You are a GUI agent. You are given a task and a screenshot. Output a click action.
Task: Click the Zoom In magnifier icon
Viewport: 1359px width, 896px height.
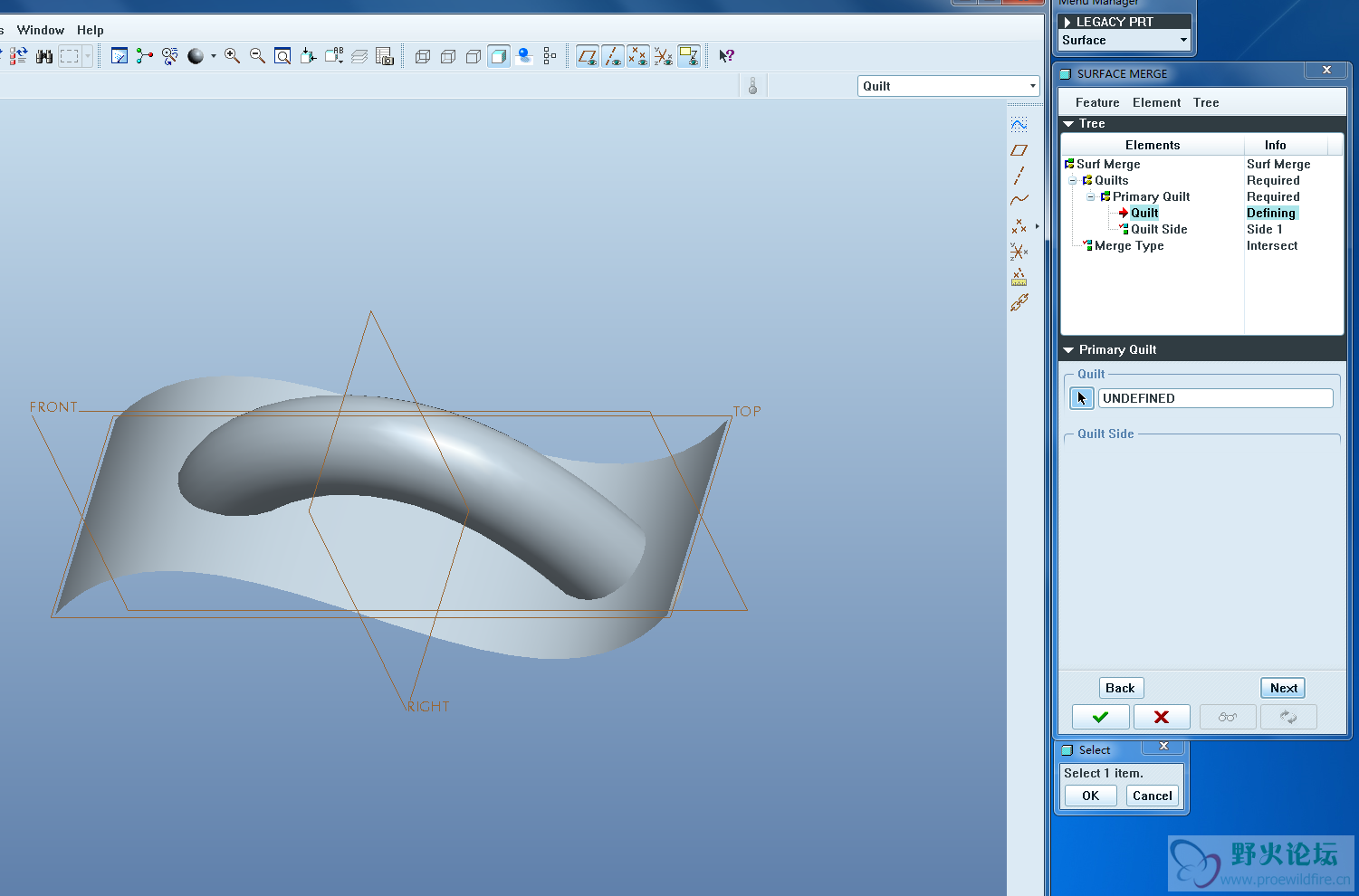pyautogui.click(x=232, y=56)
